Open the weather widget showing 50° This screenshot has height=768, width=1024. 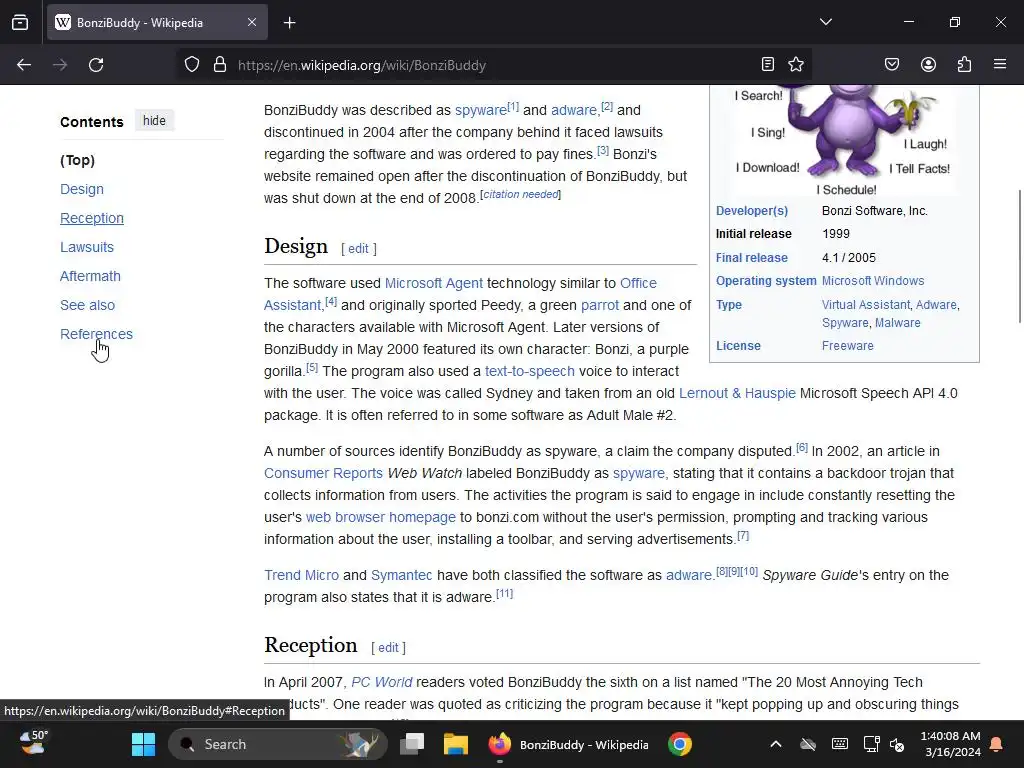[34, 743]
